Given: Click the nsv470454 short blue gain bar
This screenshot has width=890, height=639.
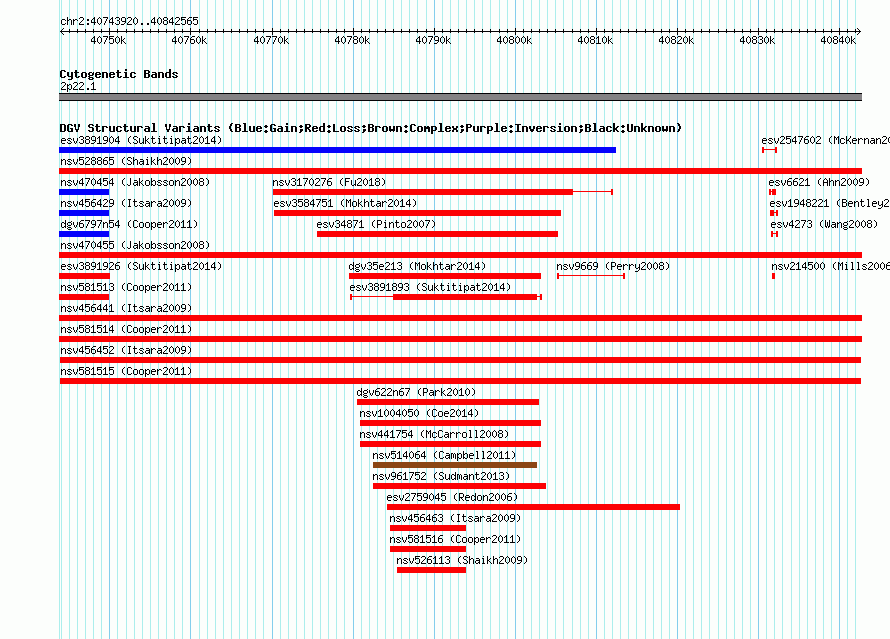Looking at the screenshot, I should coord(84,192).
